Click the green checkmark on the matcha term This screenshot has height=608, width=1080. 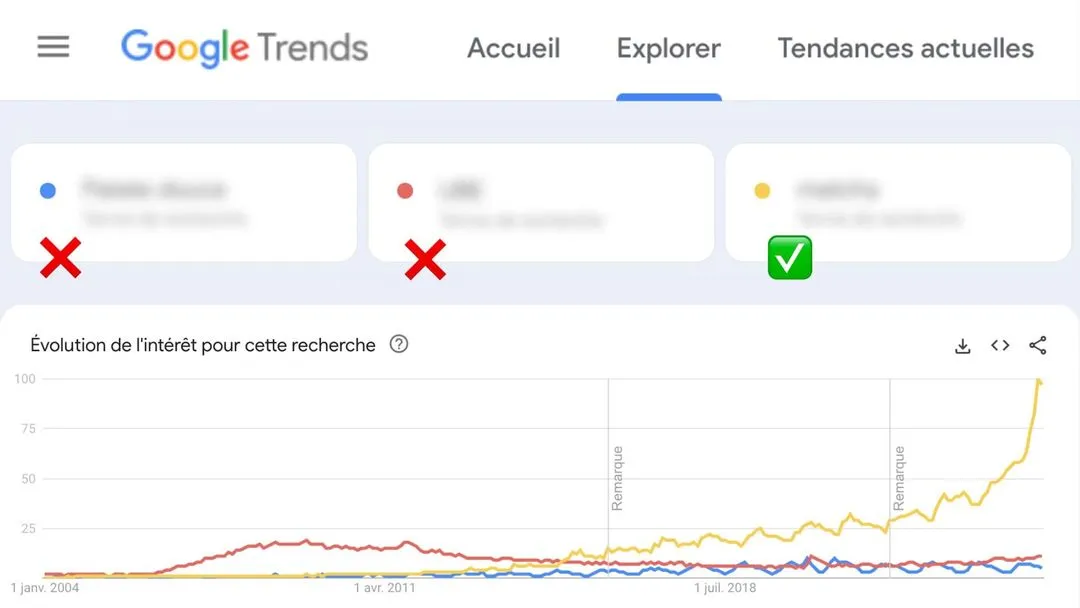789,258
